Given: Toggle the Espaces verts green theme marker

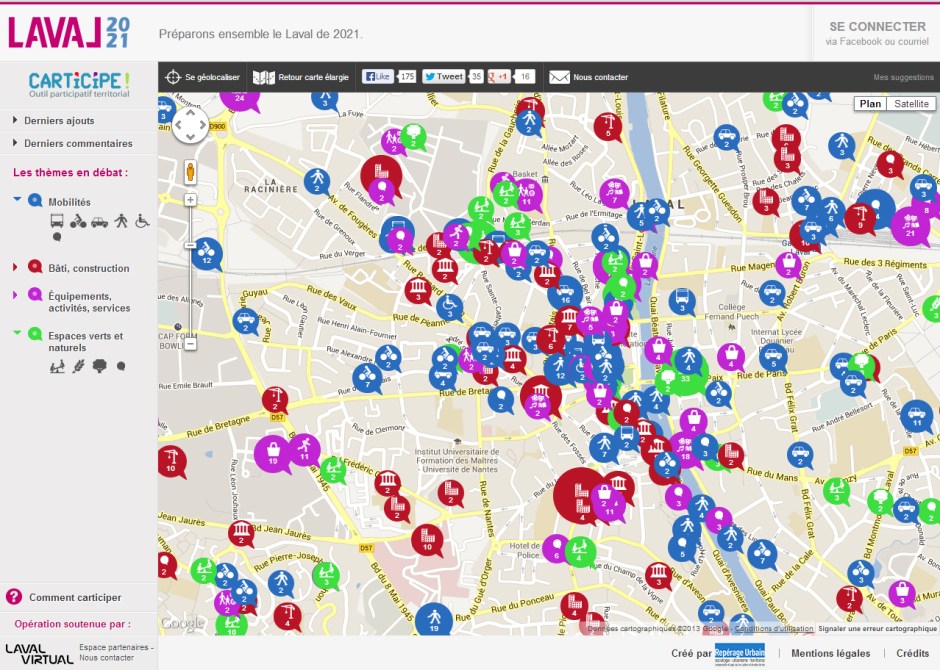Looking at the screenshot, I should click(x=35, y=334).
